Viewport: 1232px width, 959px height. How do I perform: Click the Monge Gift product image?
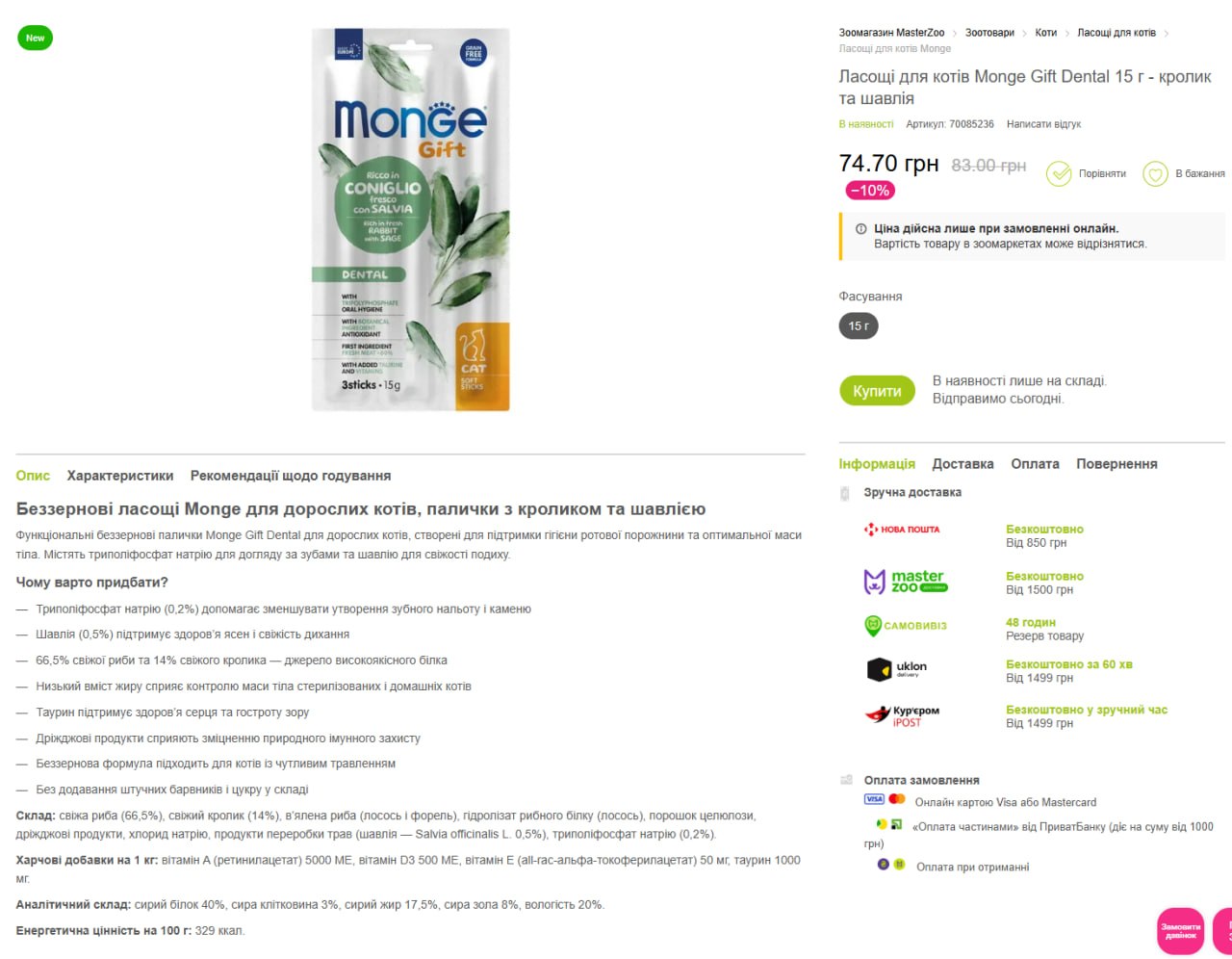tap(411, 220)
